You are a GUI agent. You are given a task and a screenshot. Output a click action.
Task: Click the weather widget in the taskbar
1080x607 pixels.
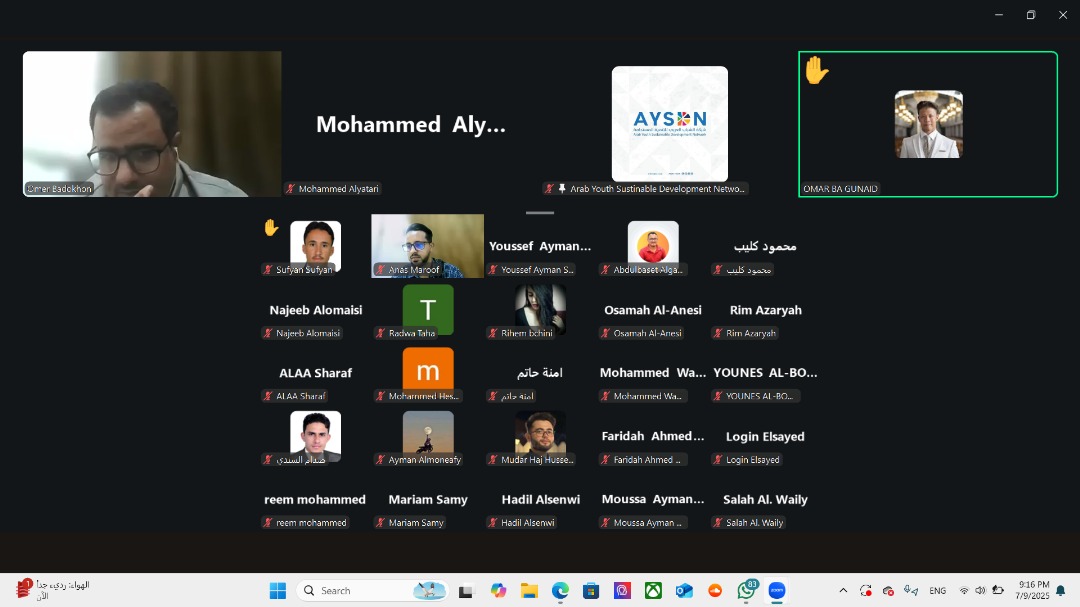55,589
